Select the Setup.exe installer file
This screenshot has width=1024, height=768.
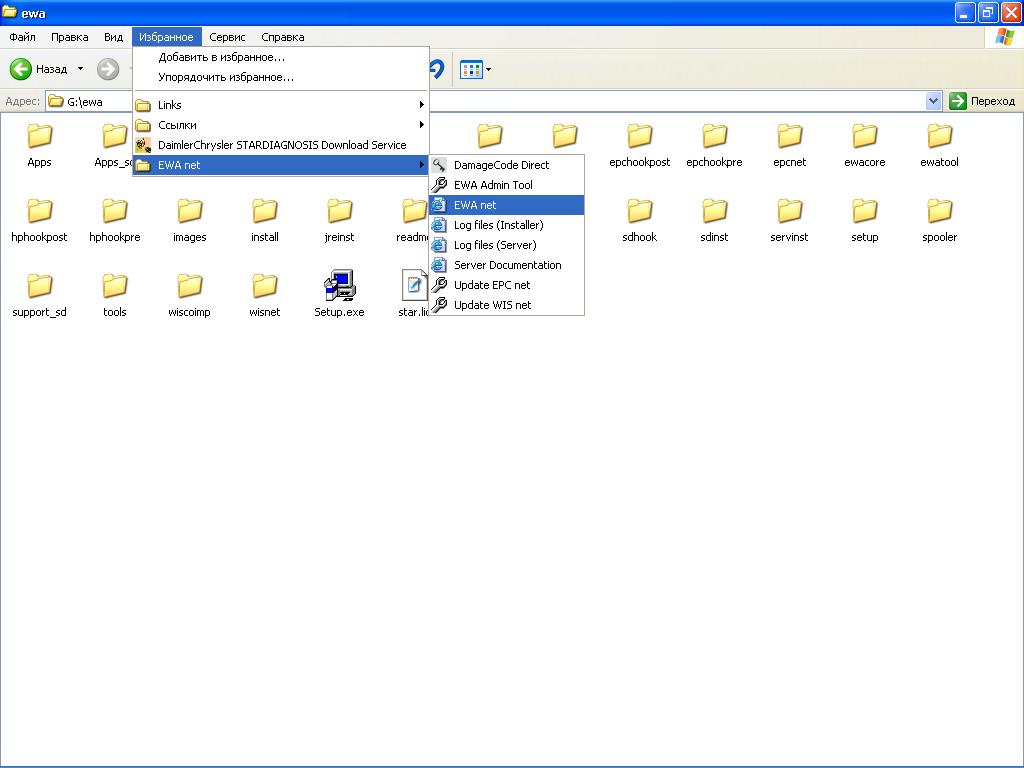pos(340,295)
